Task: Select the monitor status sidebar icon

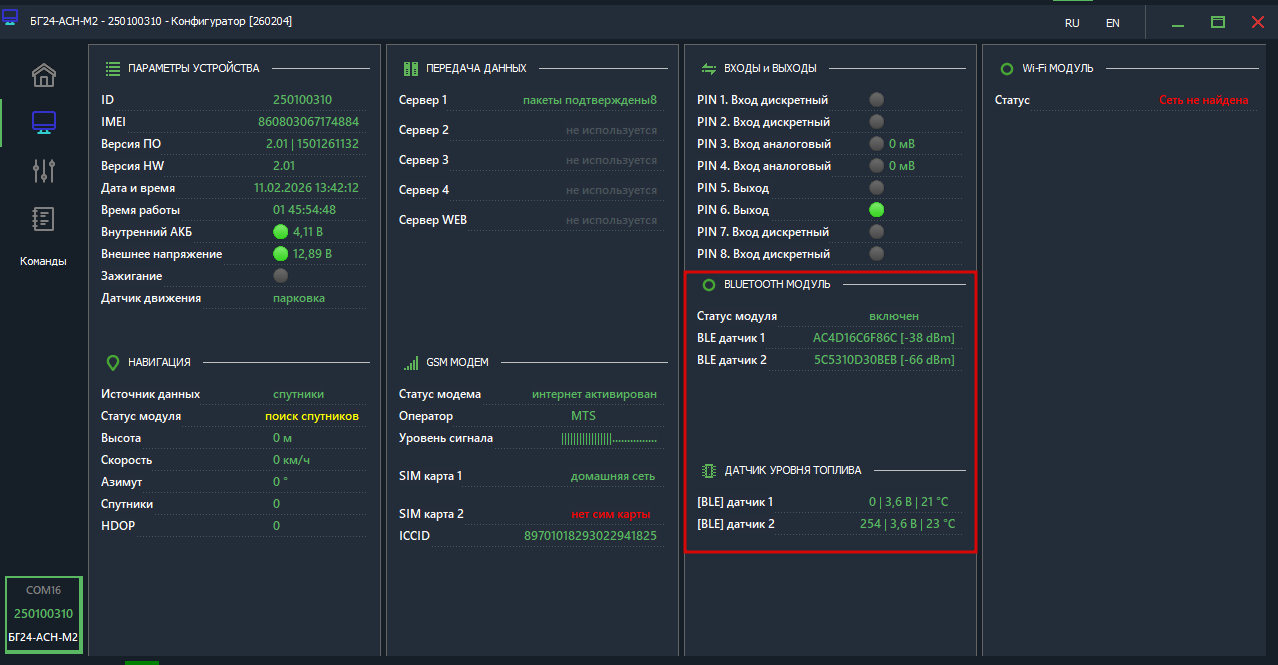Action: [x=44, y=123]
